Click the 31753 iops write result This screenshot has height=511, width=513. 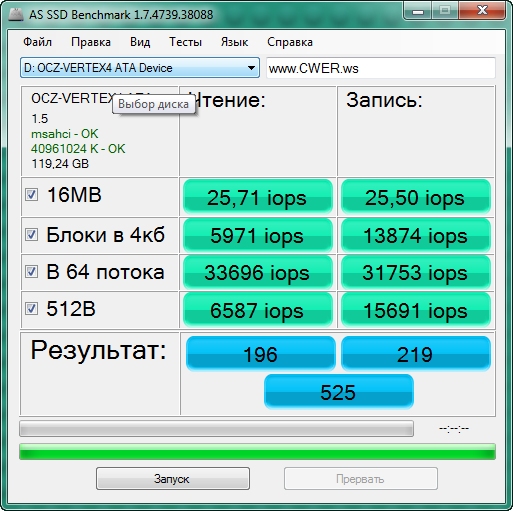pos(415,272)
